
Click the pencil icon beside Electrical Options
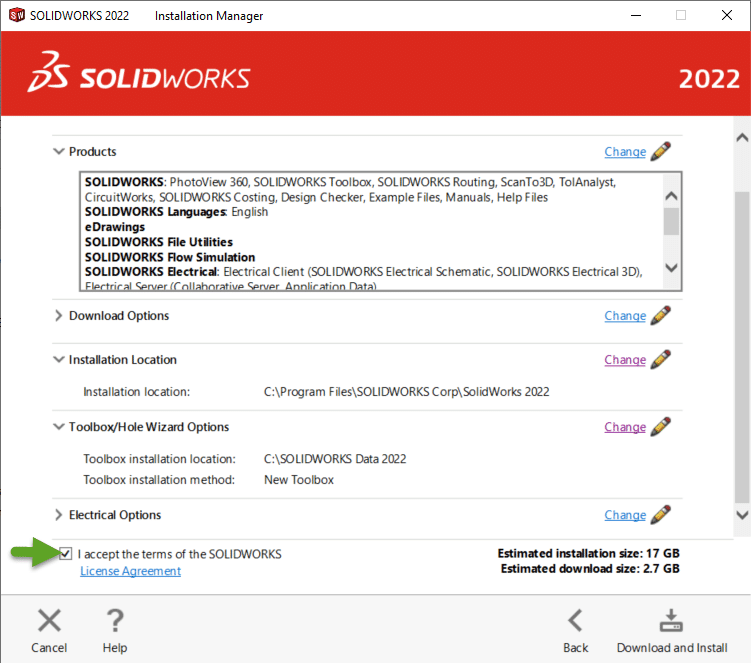(660, 515)
